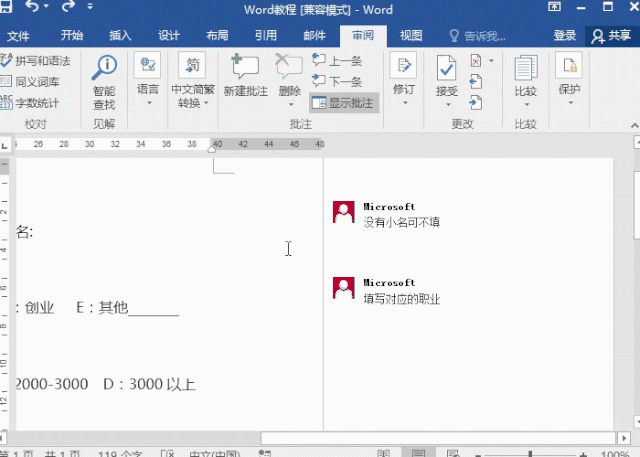Switch to the 引用 tab
Image resolution: width=640 pixels, height=457 pixels.
[x=266, y=35]
